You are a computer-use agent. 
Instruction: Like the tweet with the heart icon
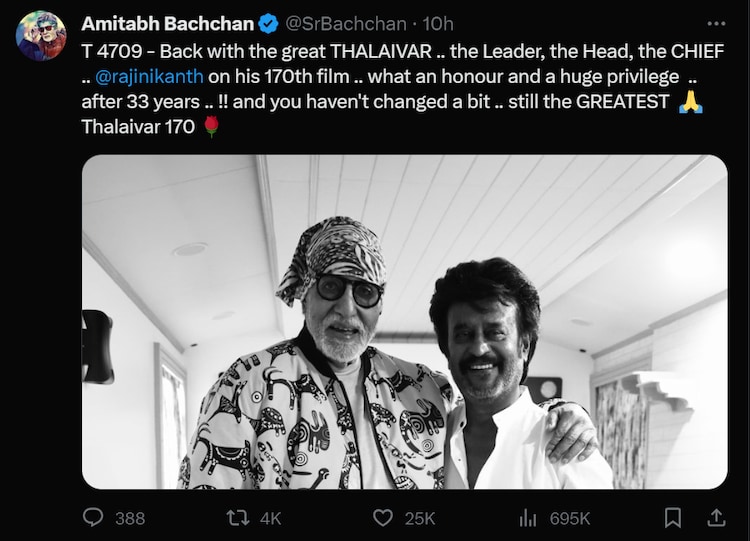tap(382, 517)
